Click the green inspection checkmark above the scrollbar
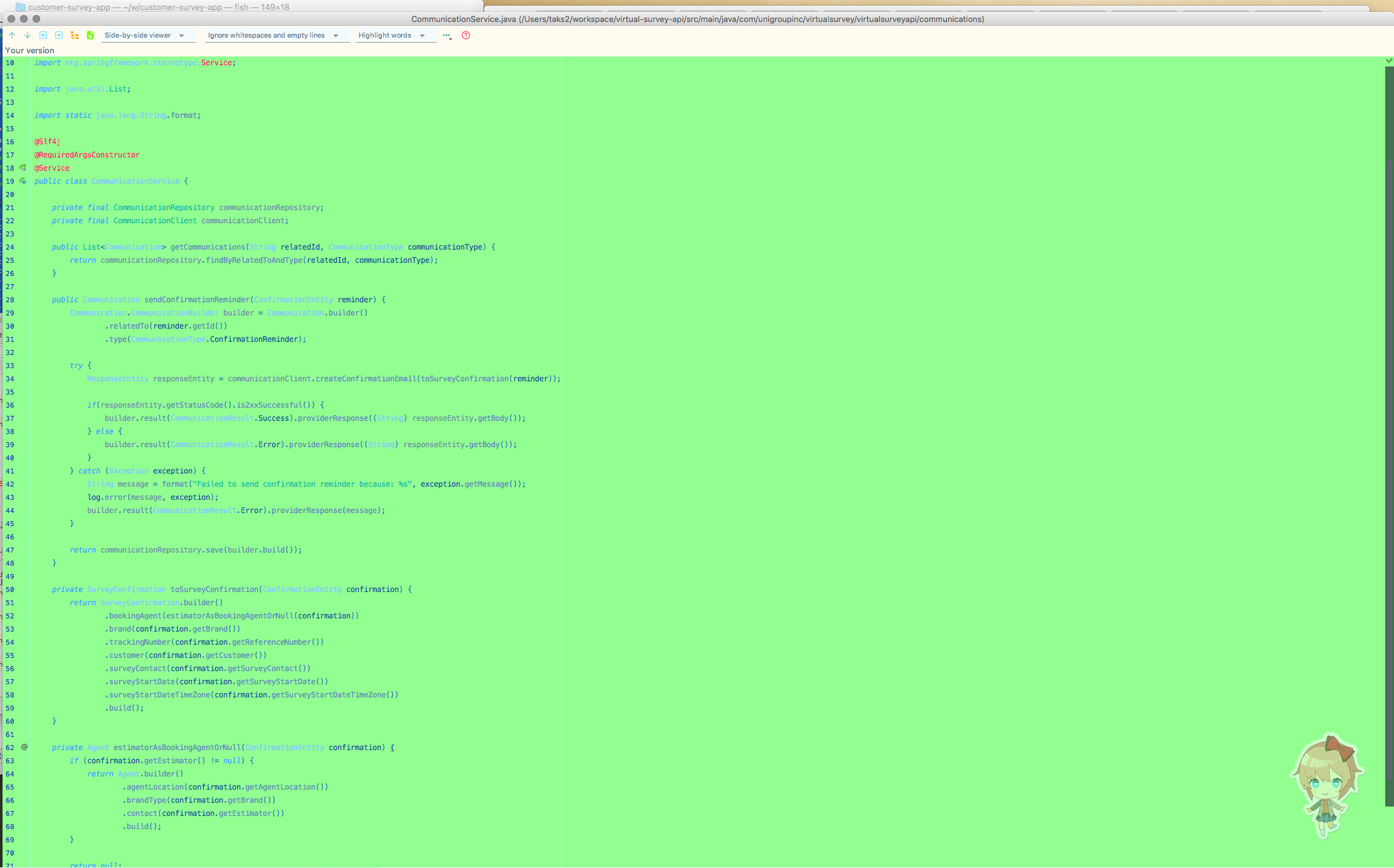The width and height of the screenshot is (1394, 868). (1388, 61)
